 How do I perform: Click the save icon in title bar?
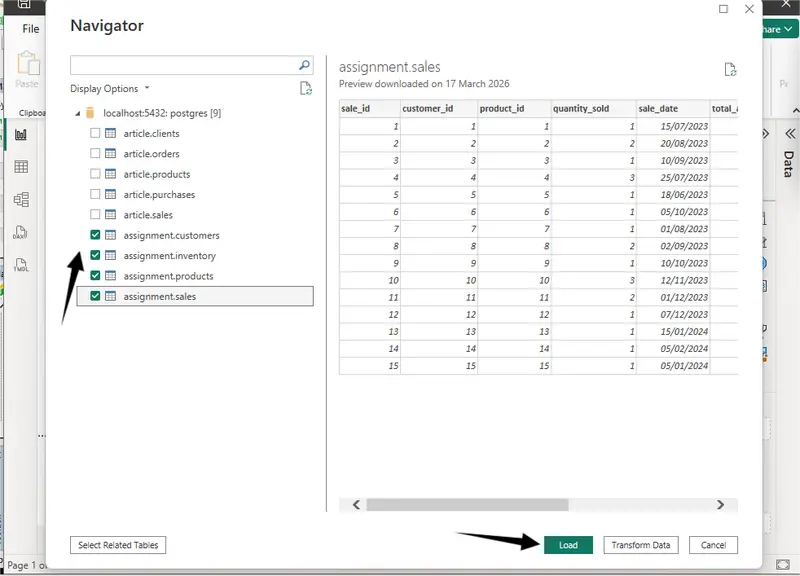pos(24,5)
